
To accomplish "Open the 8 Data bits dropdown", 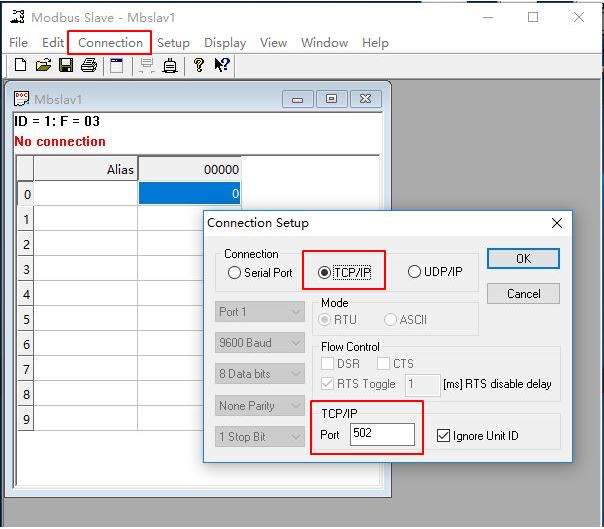I will click(260, 374).
